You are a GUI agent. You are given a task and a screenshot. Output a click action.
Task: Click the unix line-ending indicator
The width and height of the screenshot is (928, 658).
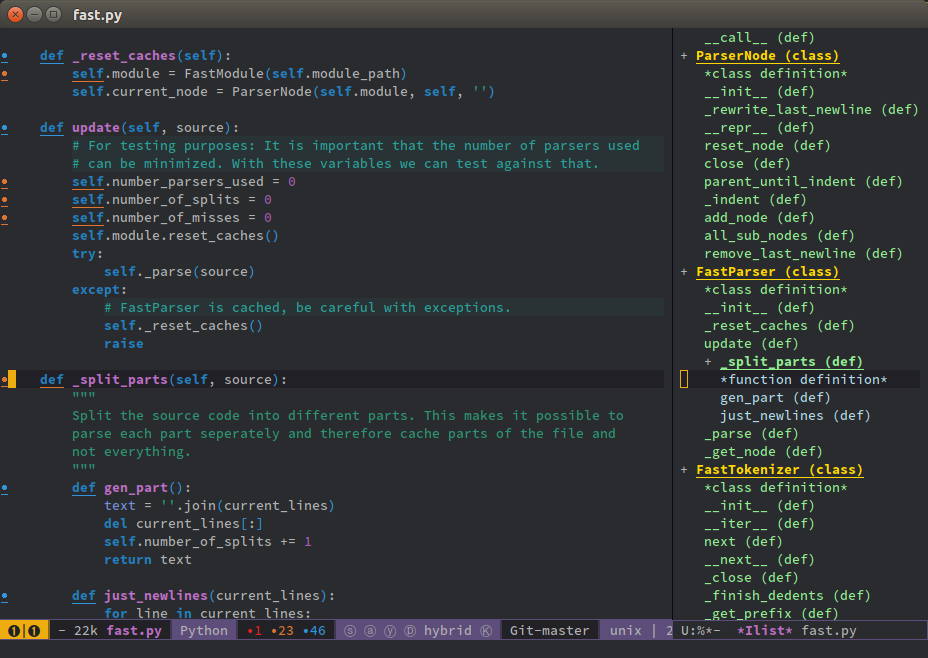tap(625, 630)
